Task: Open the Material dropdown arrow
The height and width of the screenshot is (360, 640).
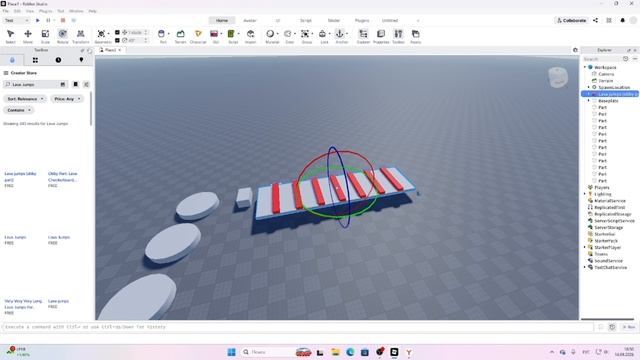Action: 278,34
